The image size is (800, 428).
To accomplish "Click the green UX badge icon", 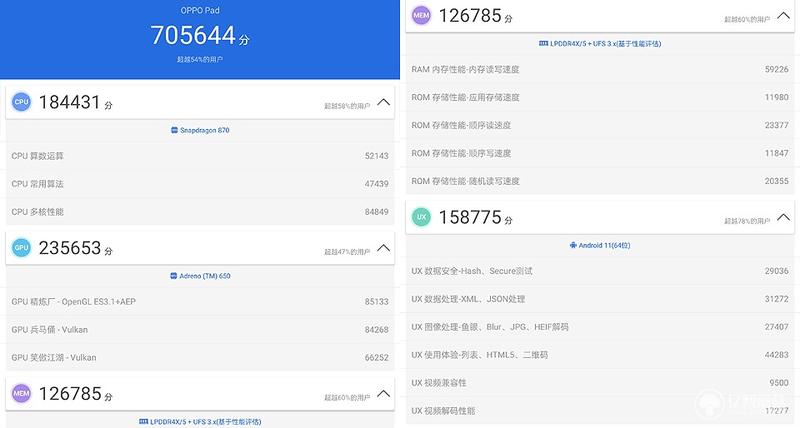I will (x=421, y=217).
